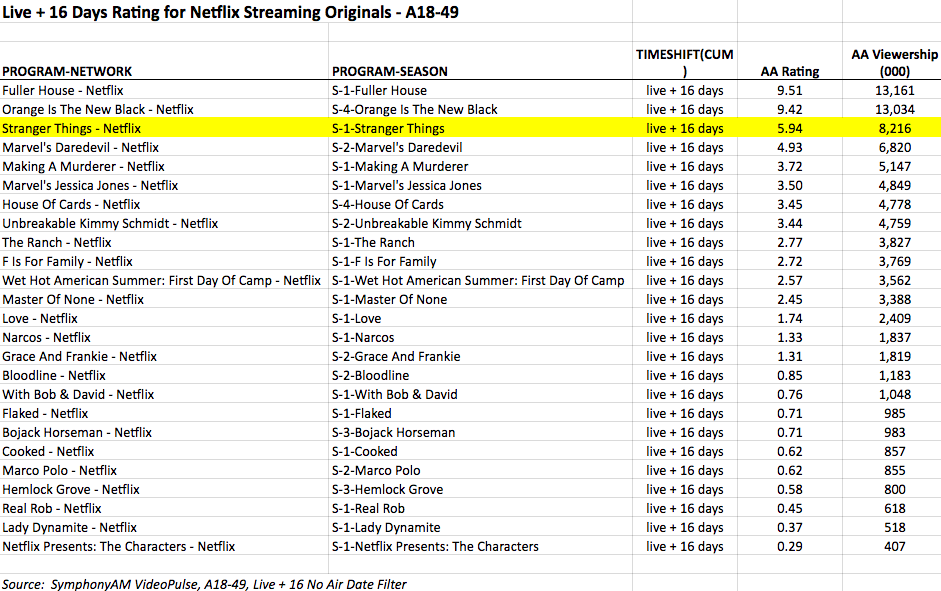Click the rating value 4.93

coord(790,148)
